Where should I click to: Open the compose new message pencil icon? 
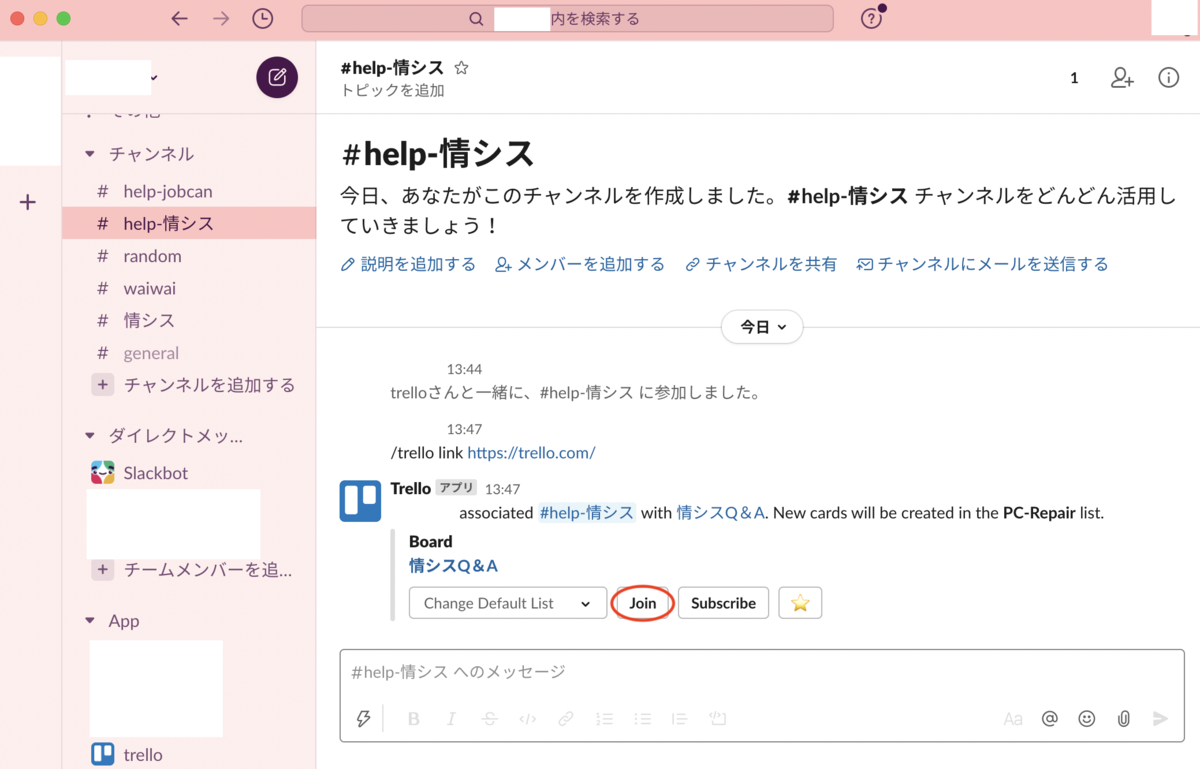277,77
